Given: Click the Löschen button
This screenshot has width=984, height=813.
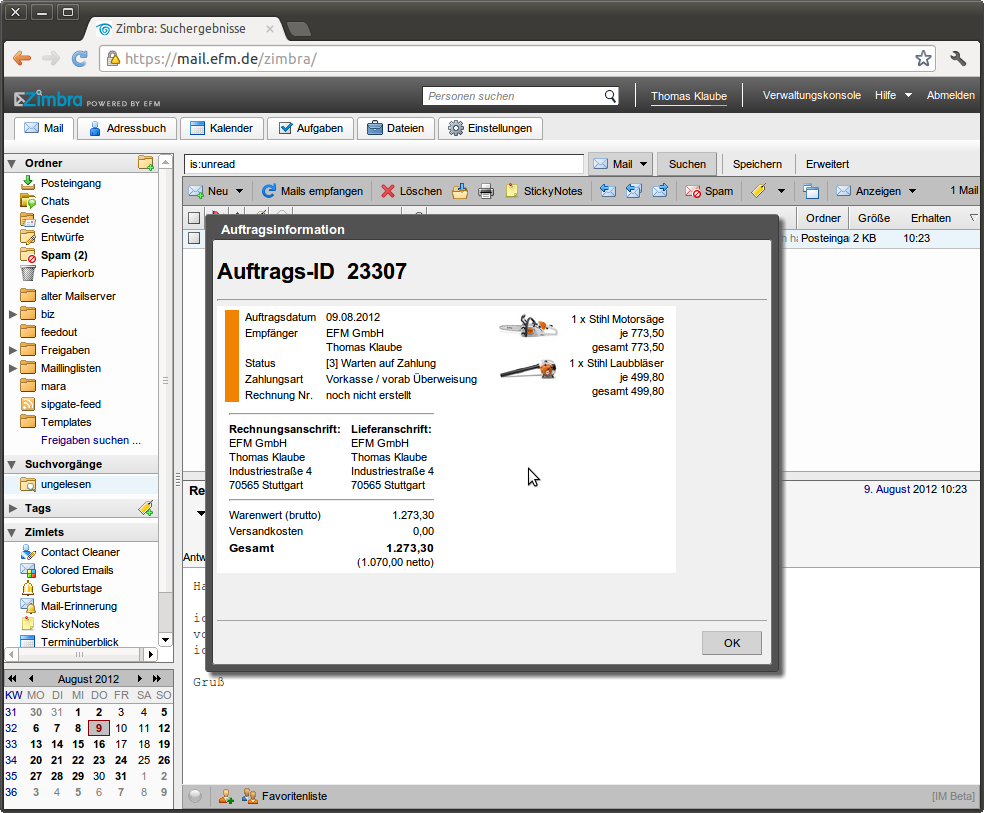Looking at the screenshot, I should click(412, 191).
